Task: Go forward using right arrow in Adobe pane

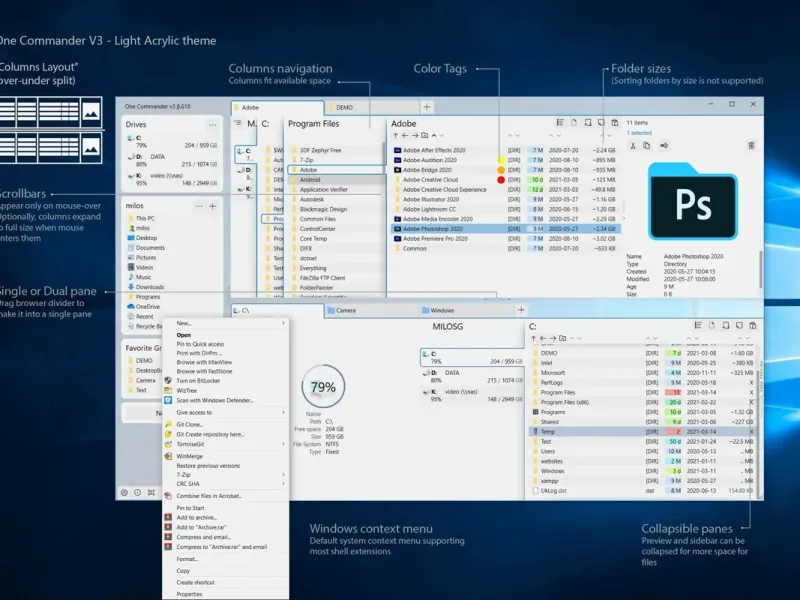Action: pyautogui.click(x=415, y=136)
